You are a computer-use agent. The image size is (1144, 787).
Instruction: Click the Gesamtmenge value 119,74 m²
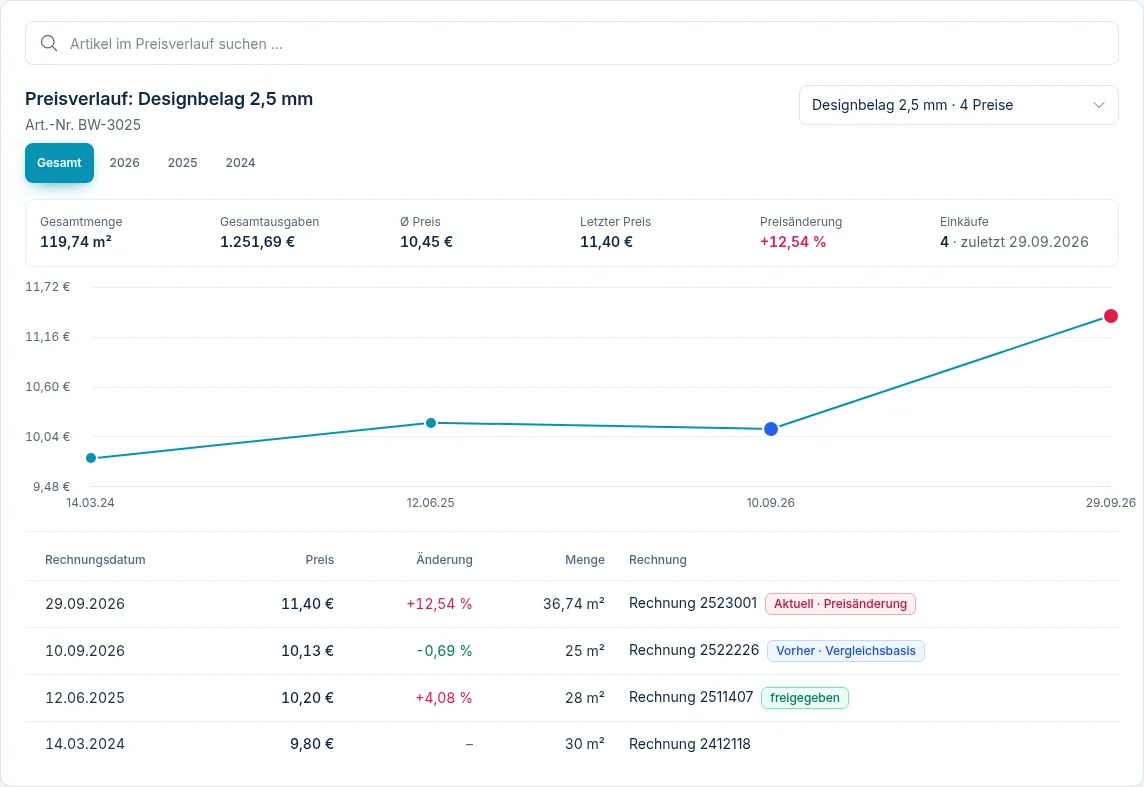76,241
